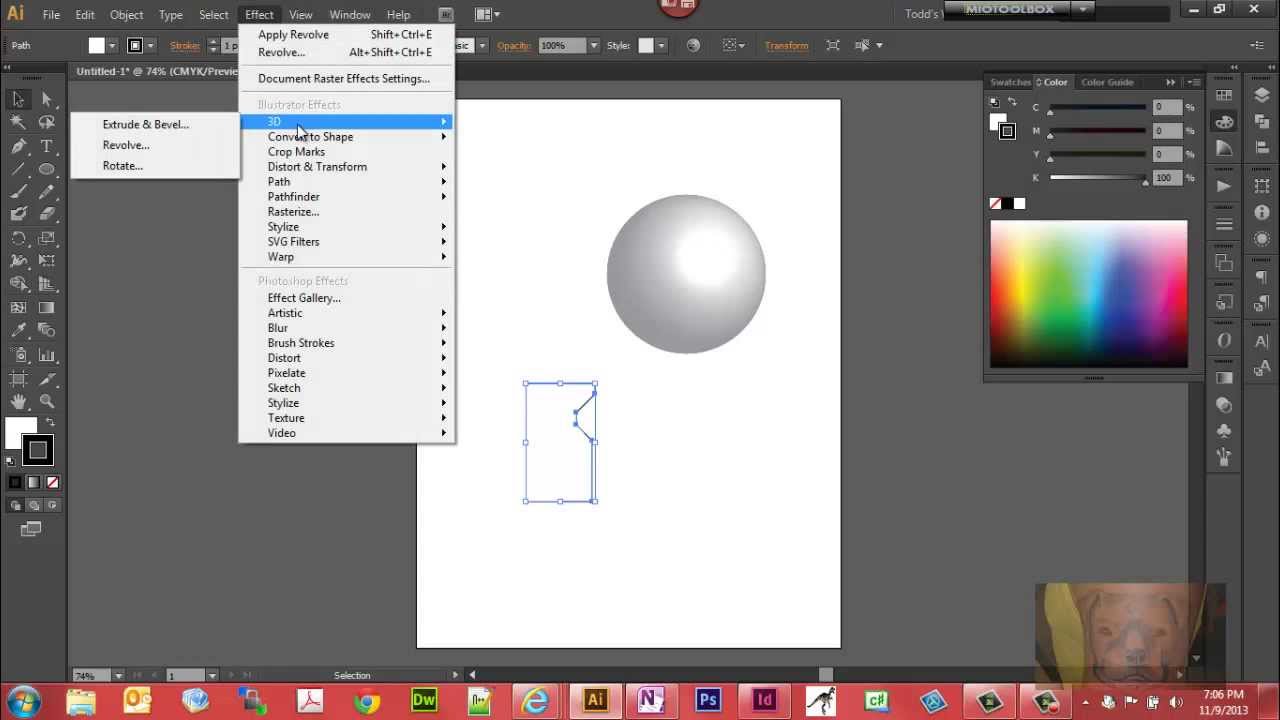Viewport: 1280px width, 720px height.
Task: Select the Scale tool
Action: click(47, 238)
